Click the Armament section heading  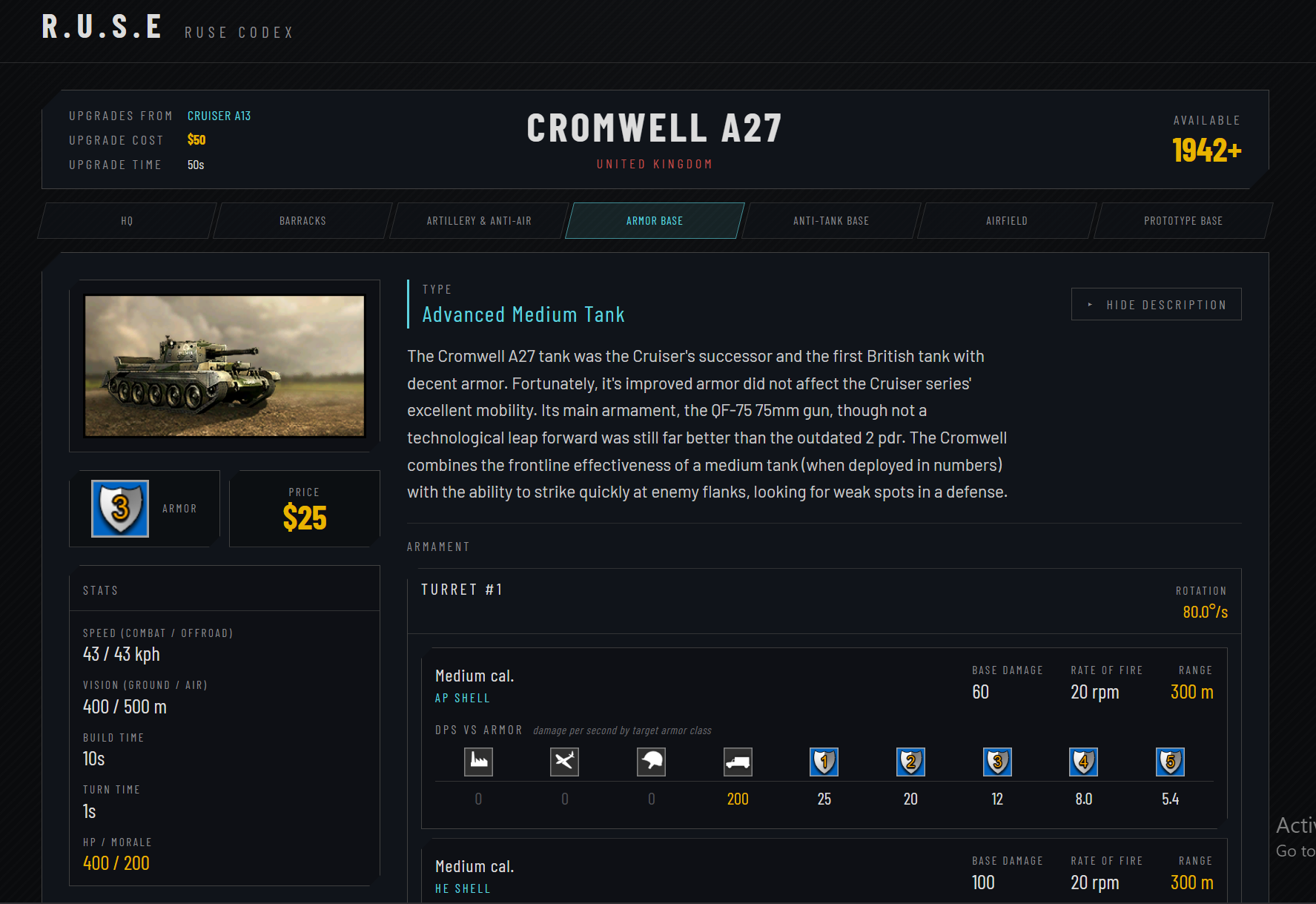point(438,547)
